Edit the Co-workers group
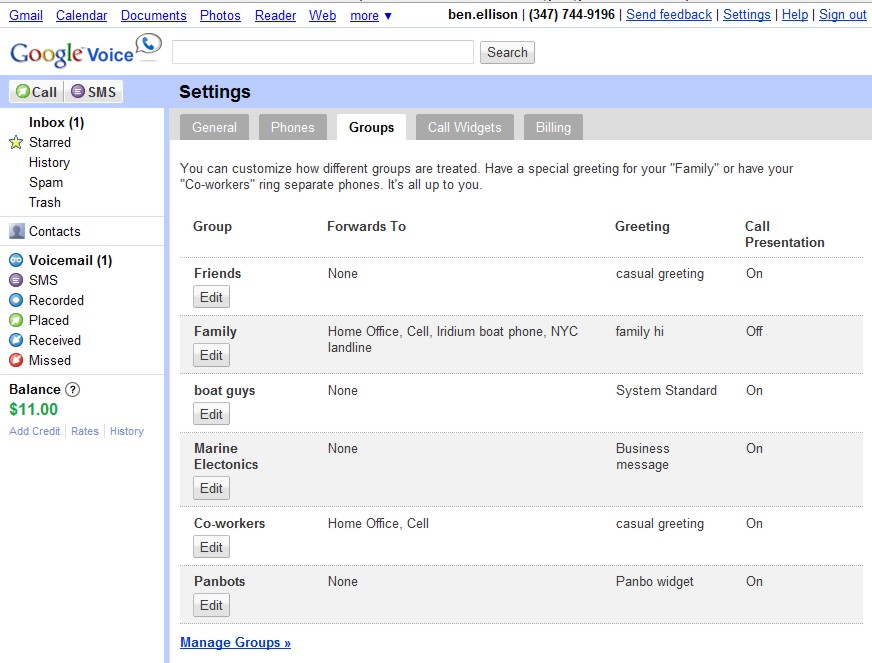Image resolution: width=872 pixels, height=663 pixels. [x=211, y=547]
